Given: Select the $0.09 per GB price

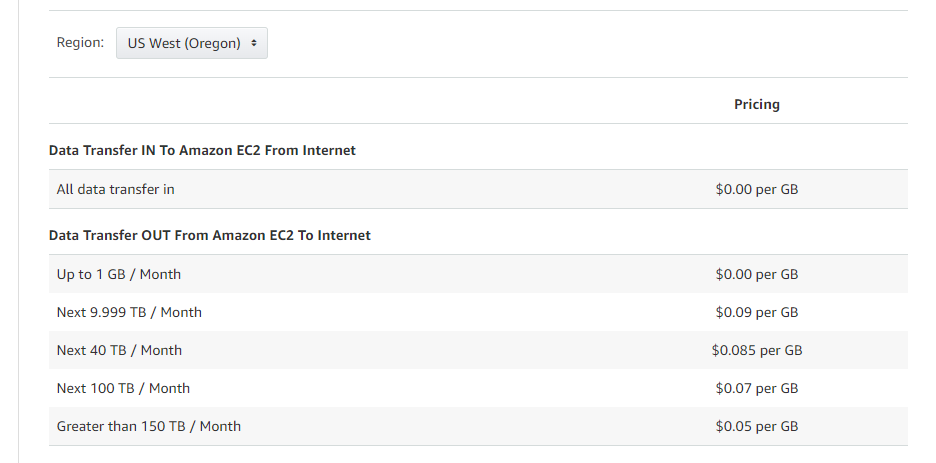Looking at the screenshot, I should (756, 312).
